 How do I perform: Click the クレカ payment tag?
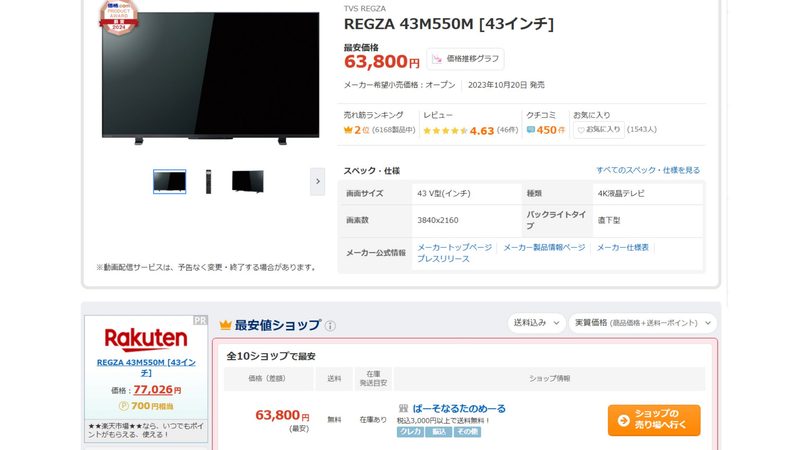tap(410, 432)
